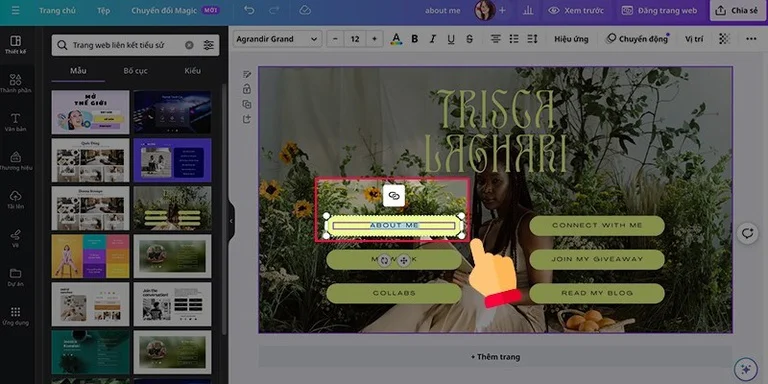Undo the last action
Screen dimensions: 768x384
[x=249, y=10]
